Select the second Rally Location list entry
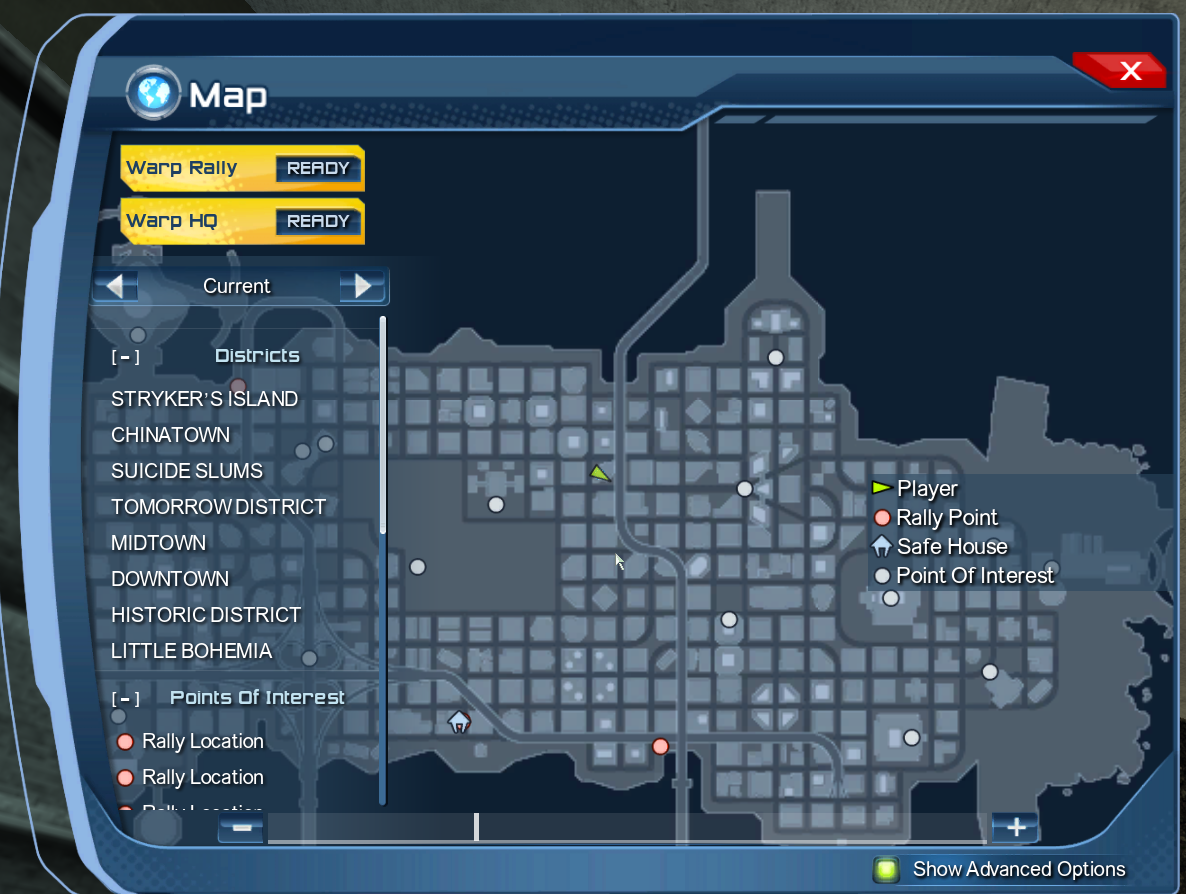The width and height of the screenshot is (1186, 894). tap(190, 777)
